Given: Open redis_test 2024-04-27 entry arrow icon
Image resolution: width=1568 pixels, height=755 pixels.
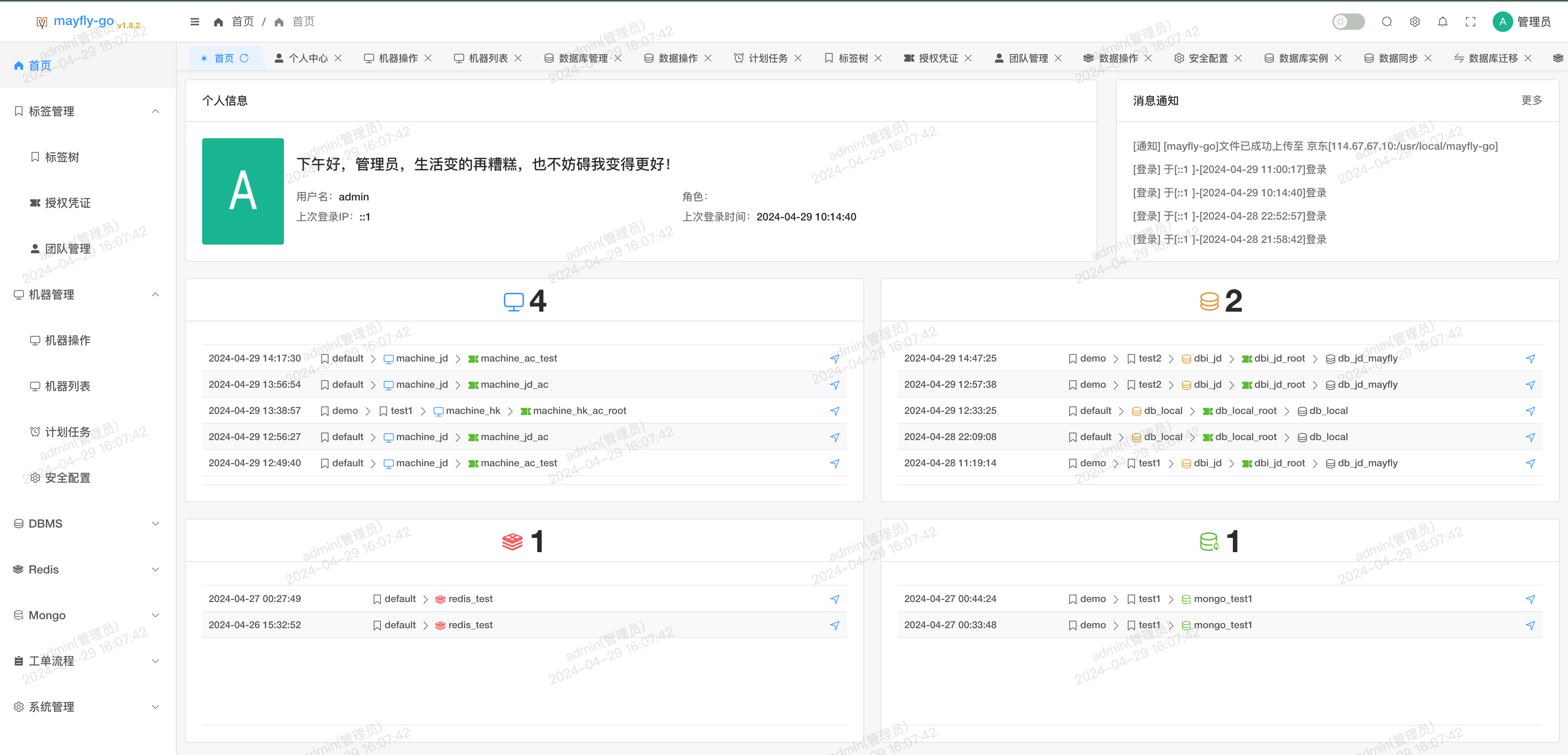Looking at the screenshot, I should tap(834, 599).
